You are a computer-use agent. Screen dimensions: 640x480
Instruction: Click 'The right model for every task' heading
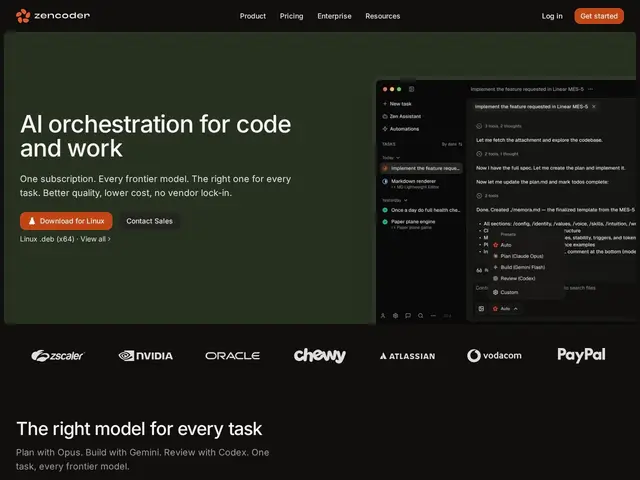pyautogui.click(x=139, y=429)
